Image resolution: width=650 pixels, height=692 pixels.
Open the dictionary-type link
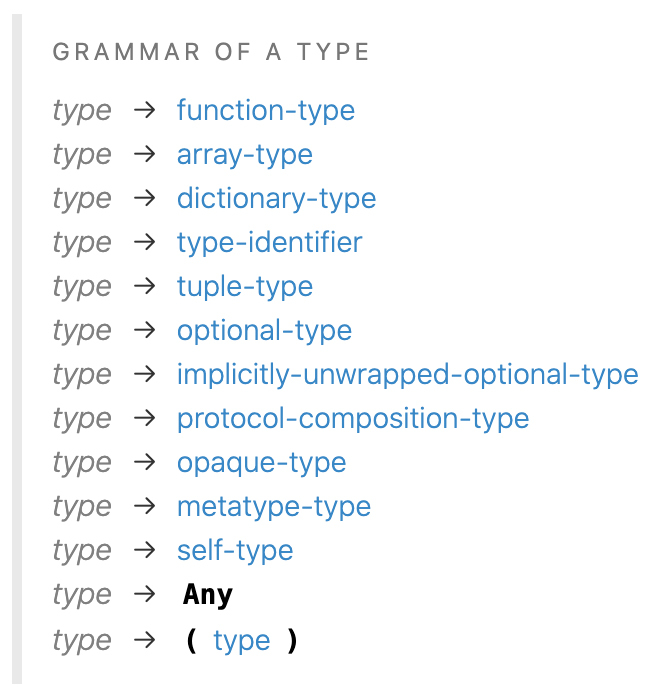pyautogui.click(x=276, y=199)
